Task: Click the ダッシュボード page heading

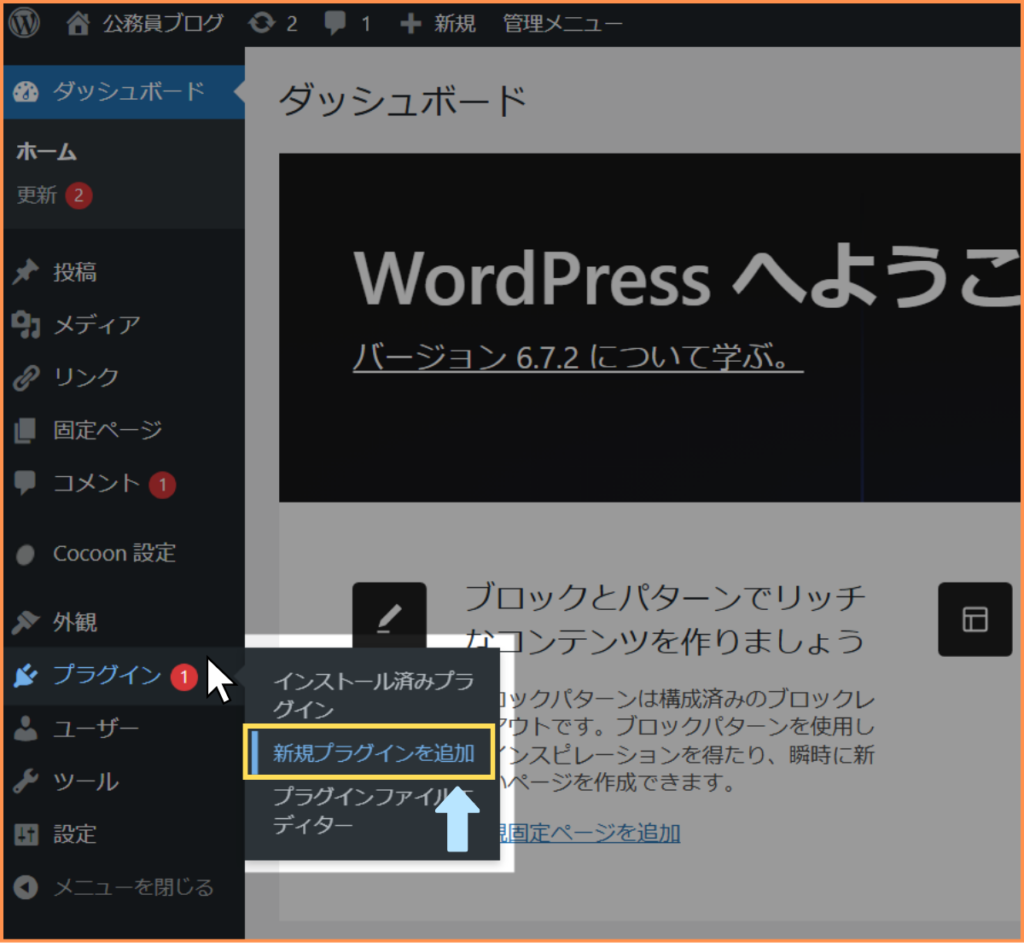Action: (403, 101)
